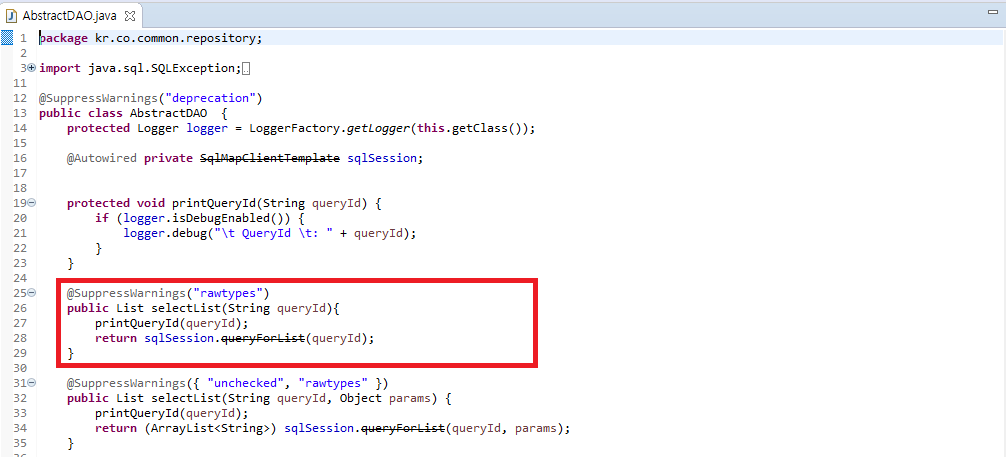The image size is (1006, 457).
Task: Click the @Autowired annotation on line 16
Action: point(101,159)
